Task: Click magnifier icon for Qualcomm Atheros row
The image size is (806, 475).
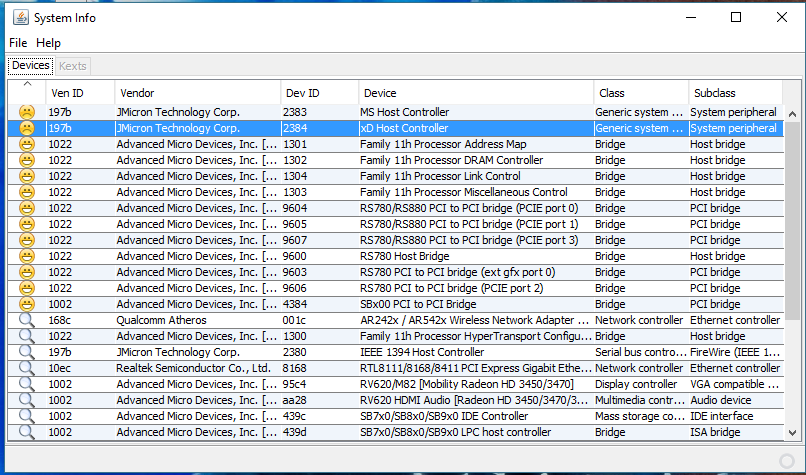Action: point(27,320)
